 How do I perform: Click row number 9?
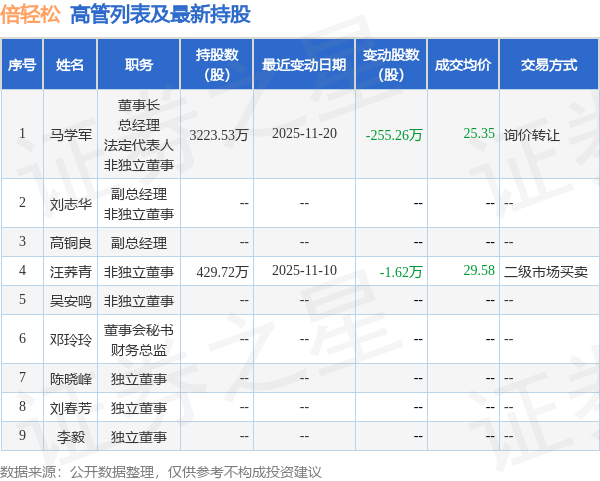point(22,435)
